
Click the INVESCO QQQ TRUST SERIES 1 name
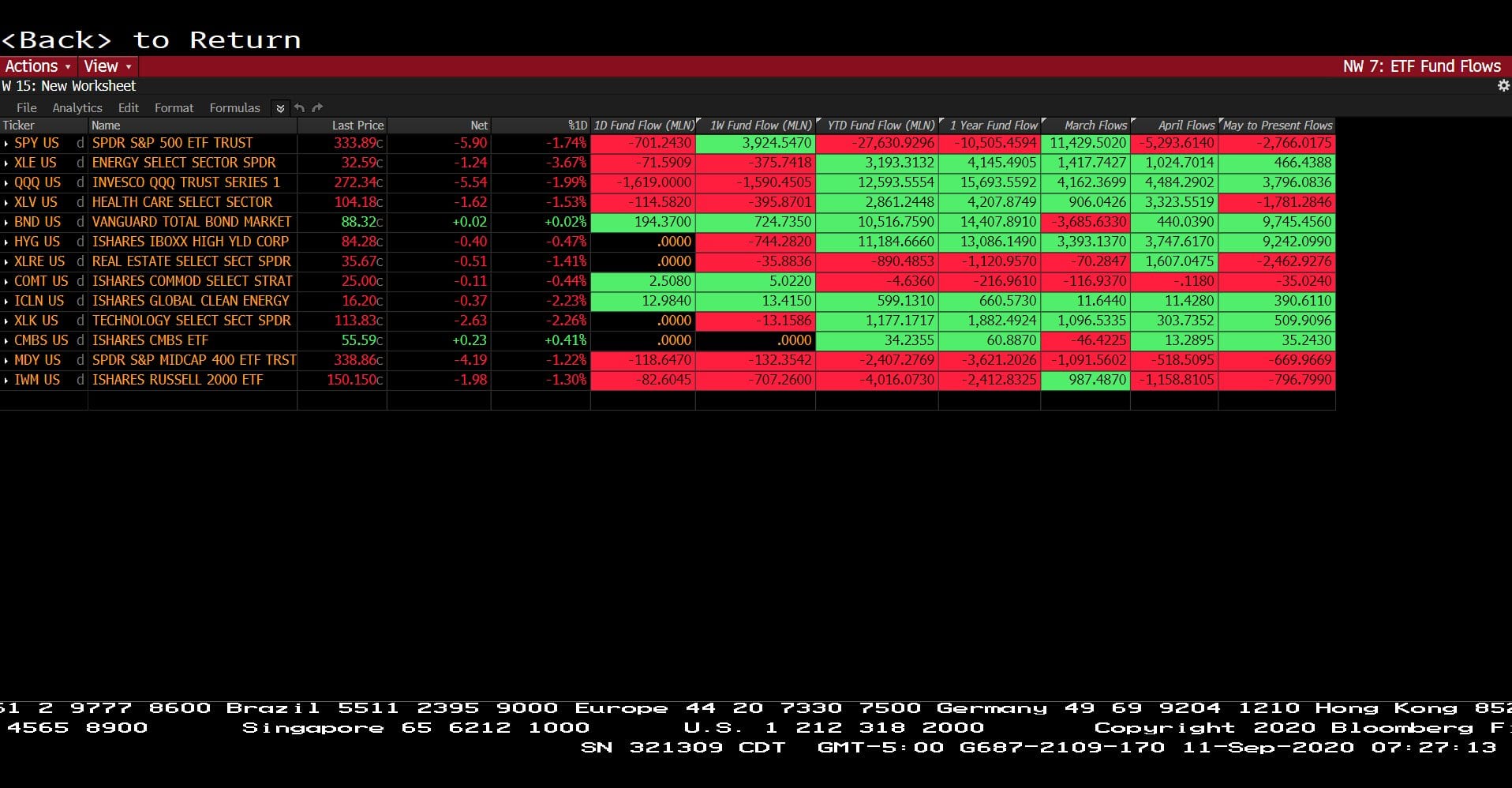pos(186,182)
